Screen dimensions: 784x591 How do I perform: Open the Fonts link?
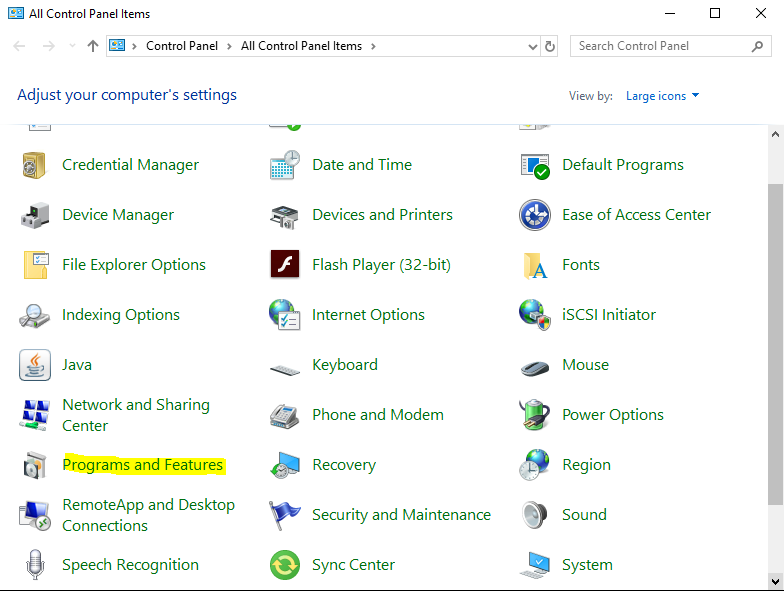[581, 265]
